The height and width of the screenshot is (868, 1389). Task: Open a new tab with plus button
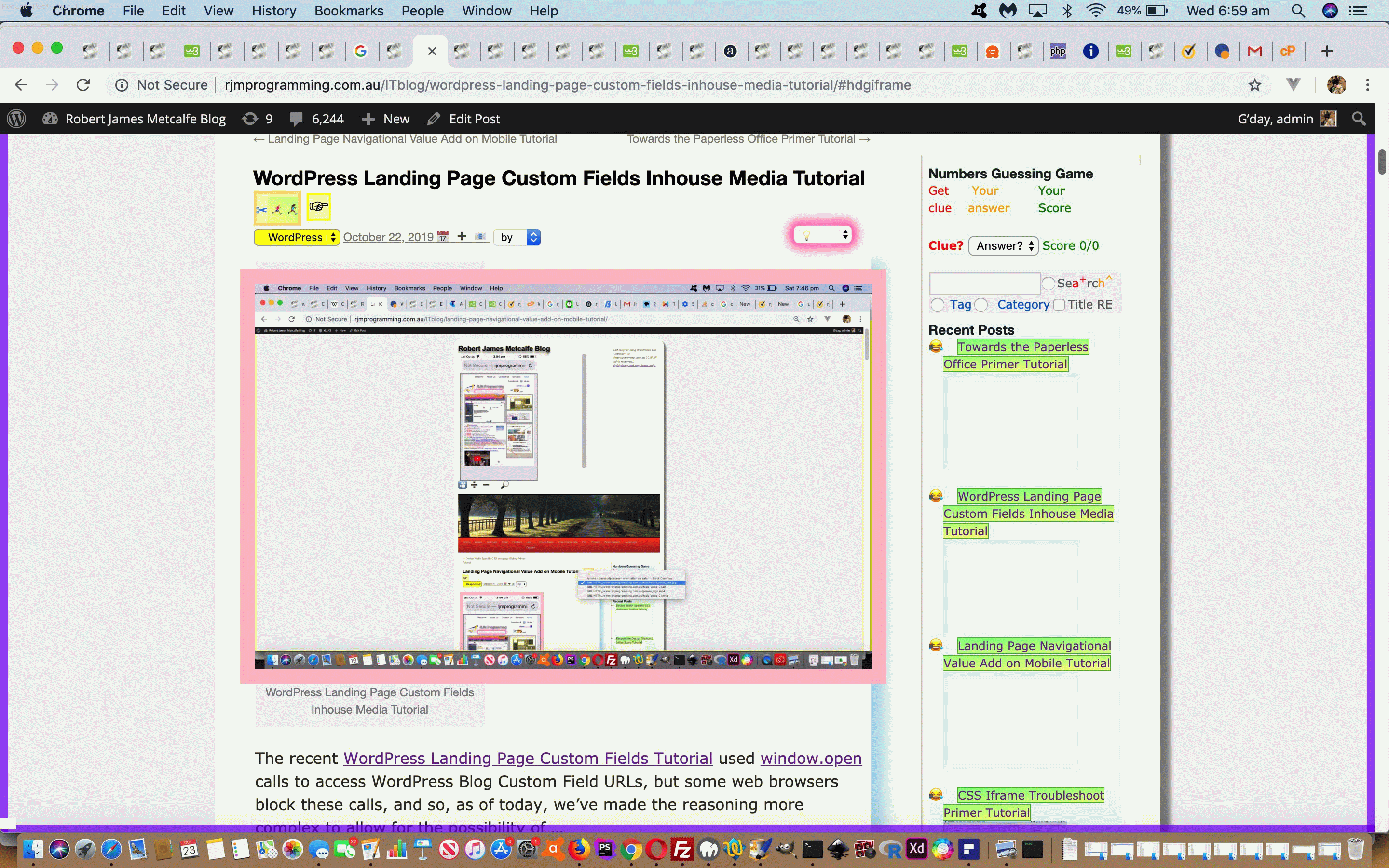tap(1326, 51)
